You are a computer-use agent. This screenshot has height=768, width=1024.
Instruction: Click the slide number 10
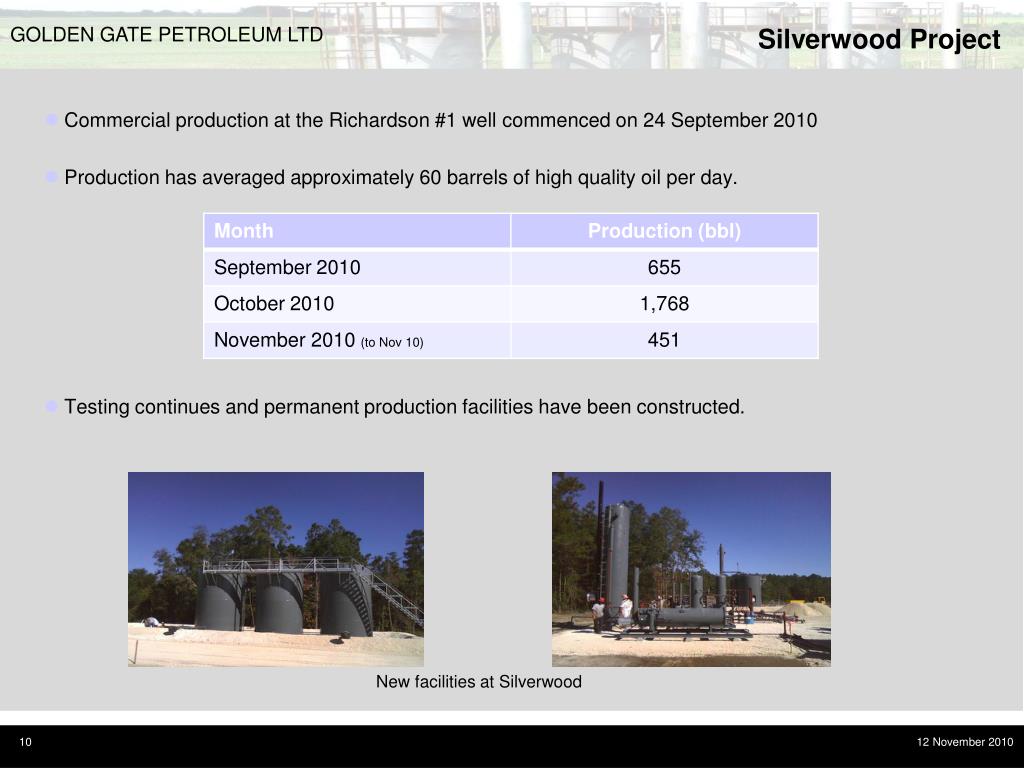tap(25, 742)
